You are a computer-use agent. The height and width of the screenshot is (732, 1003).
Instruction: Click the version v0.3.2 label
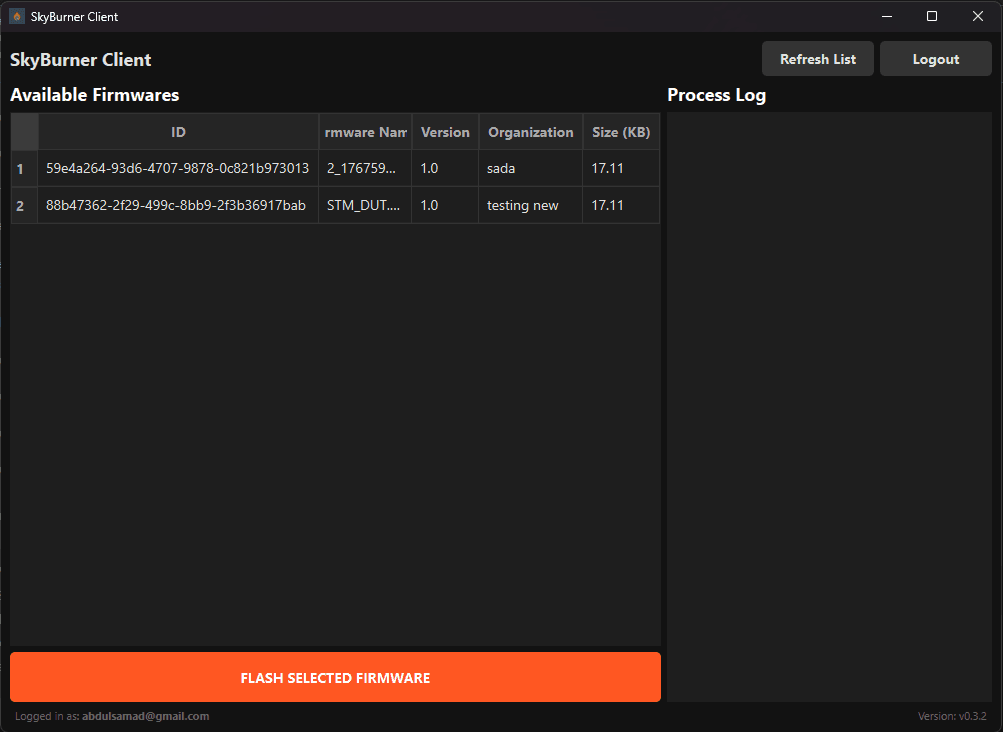tap(954, 716)
